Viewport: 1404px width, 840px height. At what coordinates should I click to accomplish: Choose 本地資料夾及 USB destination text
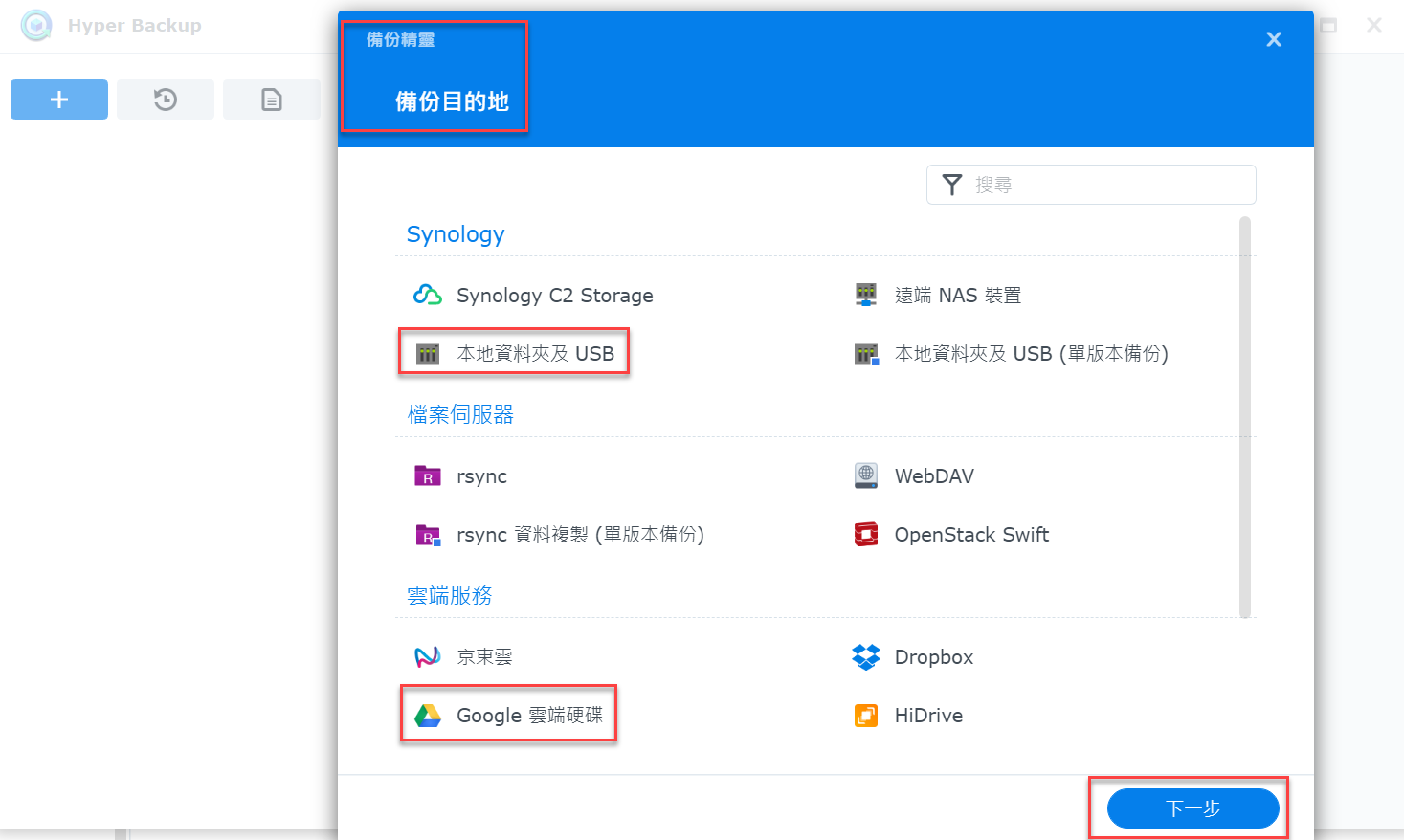click(x=536, y=354)
